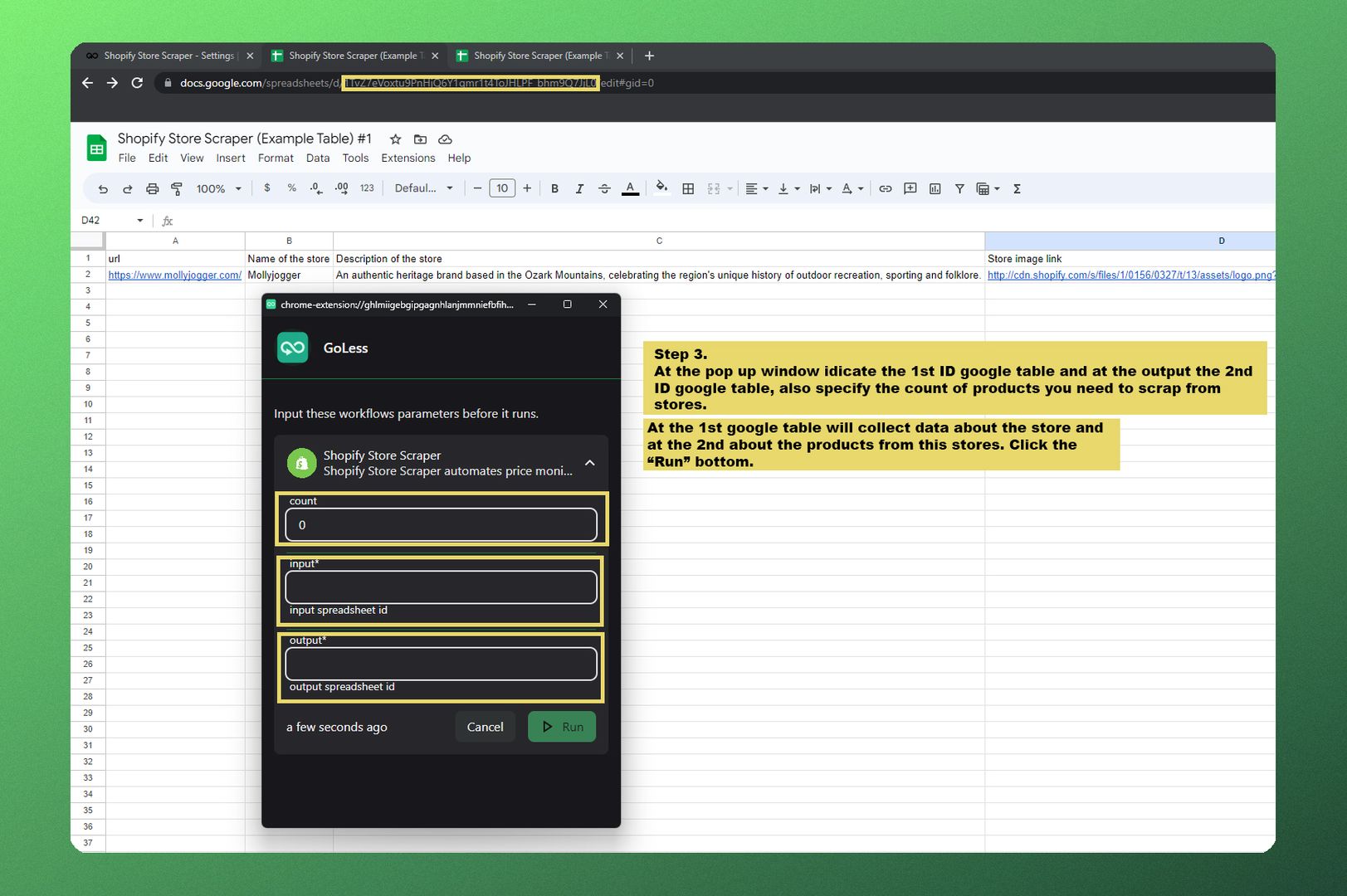
Task: Click the GoLess logo icon
Action: click(292, 348)
